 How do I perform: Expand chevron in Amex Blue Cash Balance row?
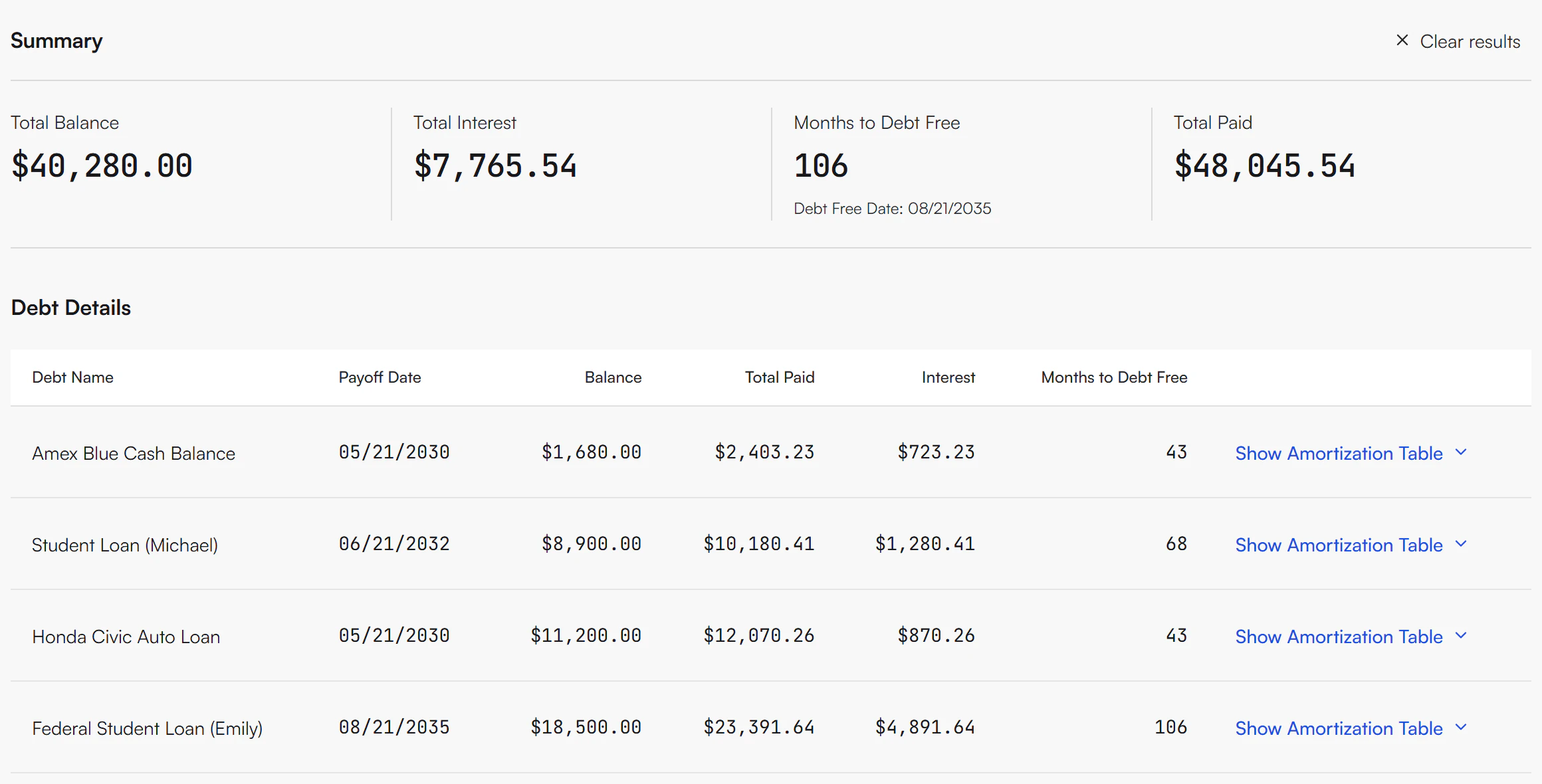[x=1461, y=452]
